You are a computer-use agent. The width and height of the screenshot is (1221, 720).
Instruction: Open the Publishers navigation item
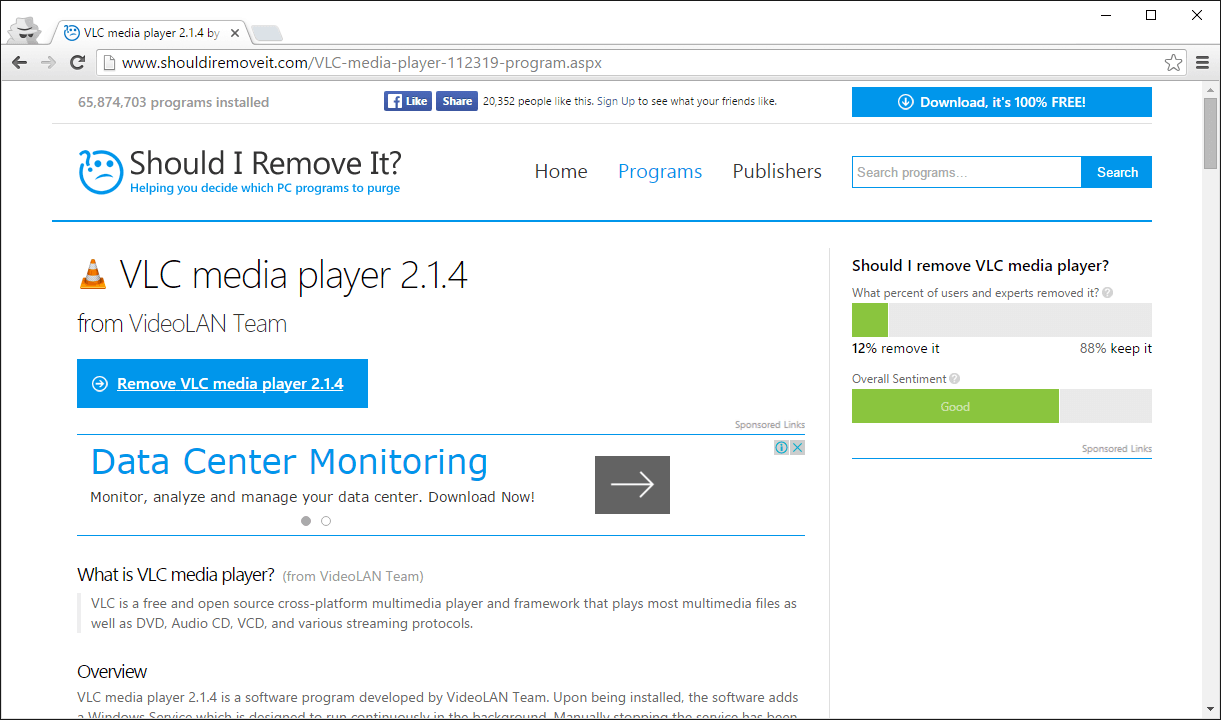pyautogui.click(x=777, y=171)
